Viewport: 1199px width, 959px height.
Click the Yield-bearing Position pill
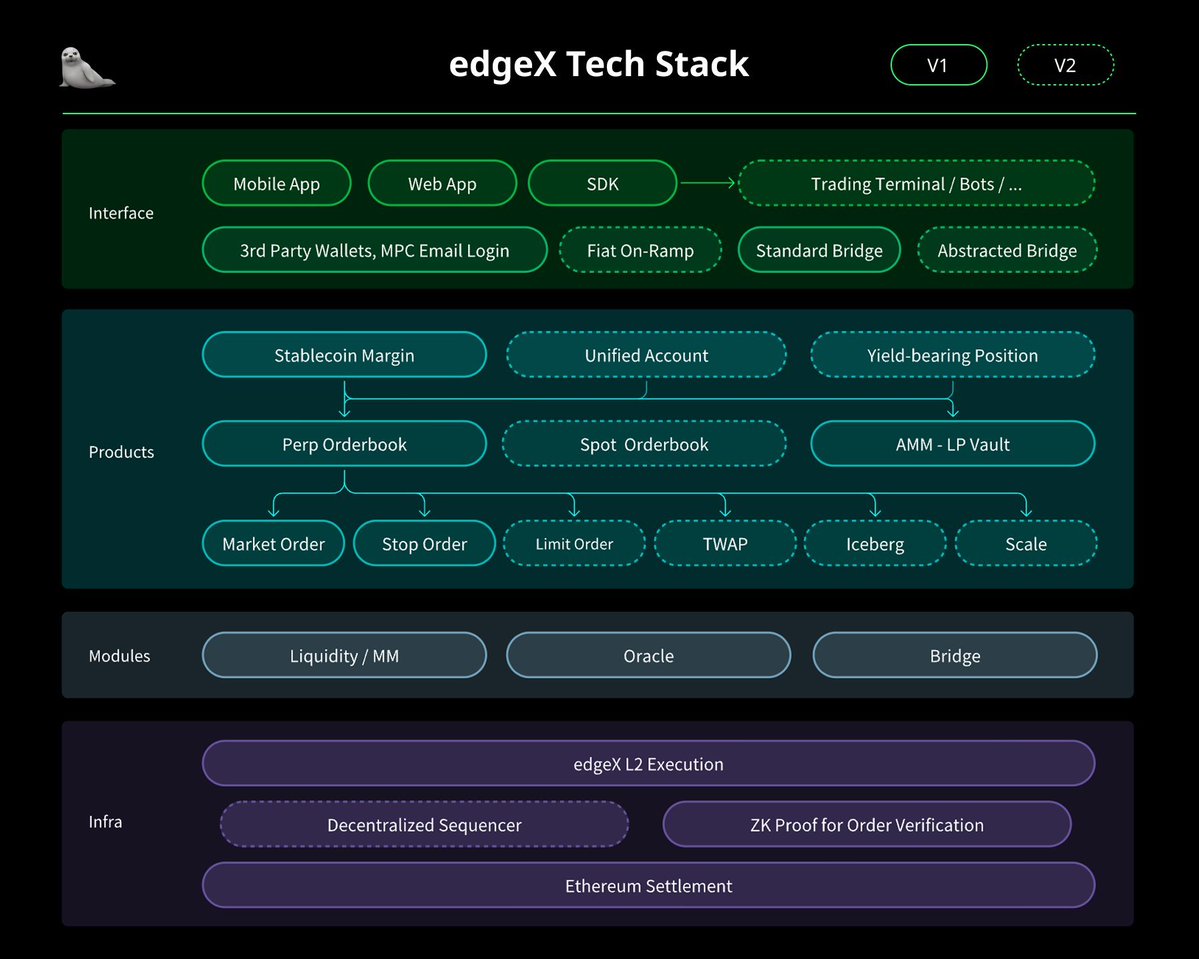coord(953,355)
